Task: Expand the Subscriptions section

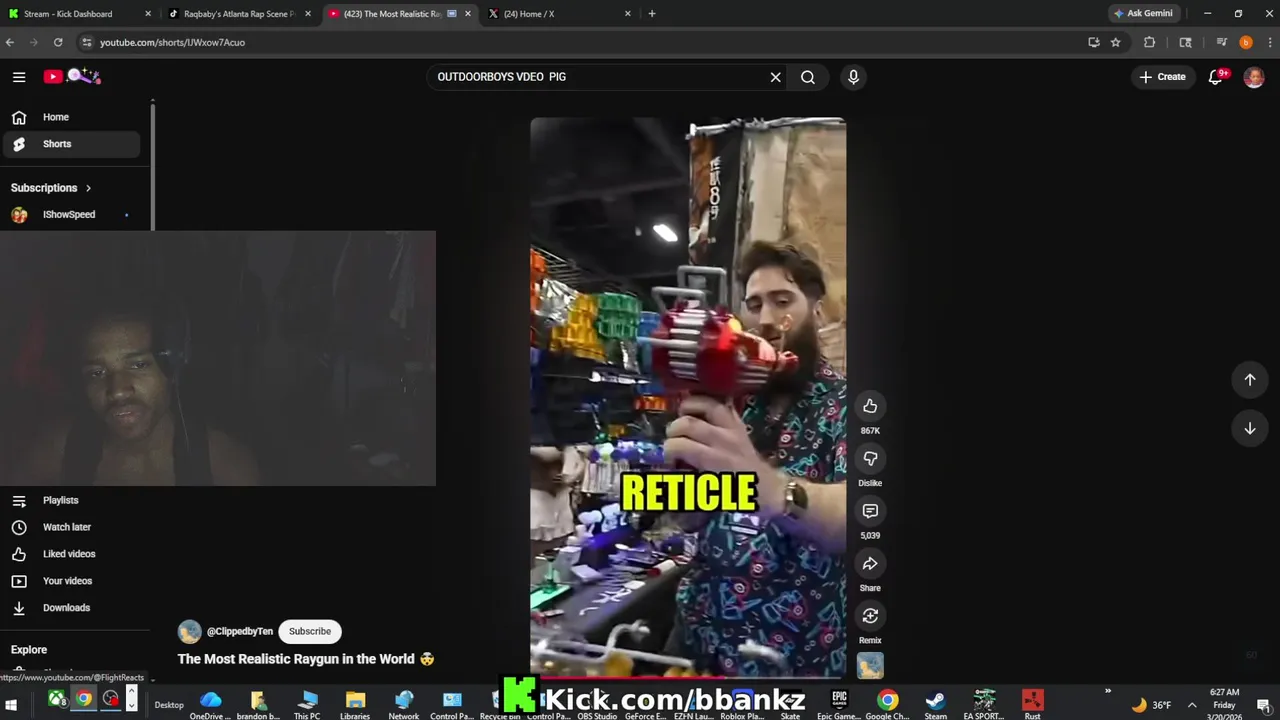Action: coord(50,188)
